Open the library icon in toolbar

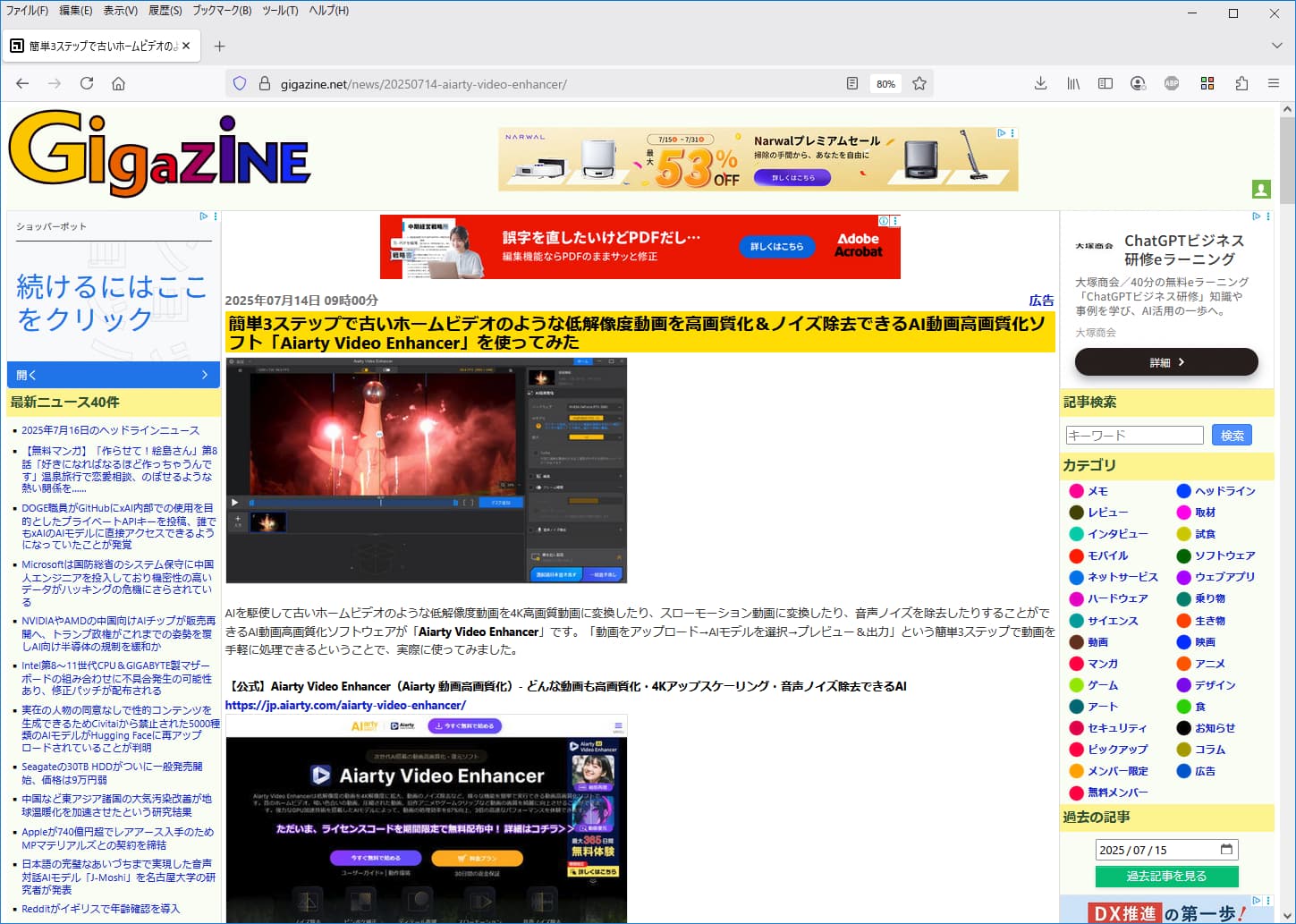click(x=1073, y=83)
